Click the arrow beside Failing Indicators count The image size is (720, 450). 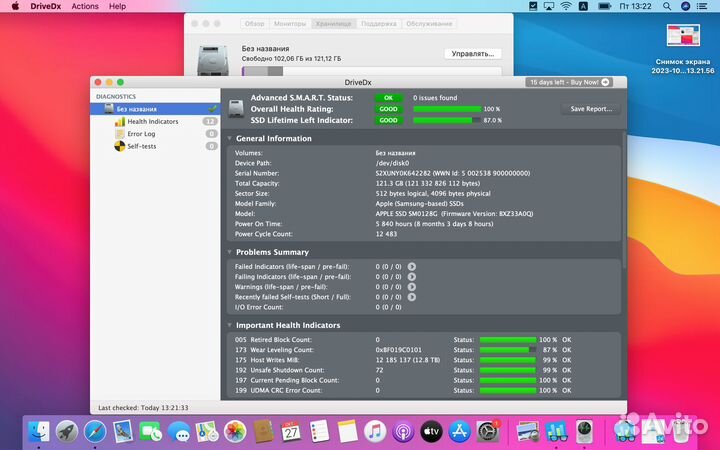coord(412,277)
